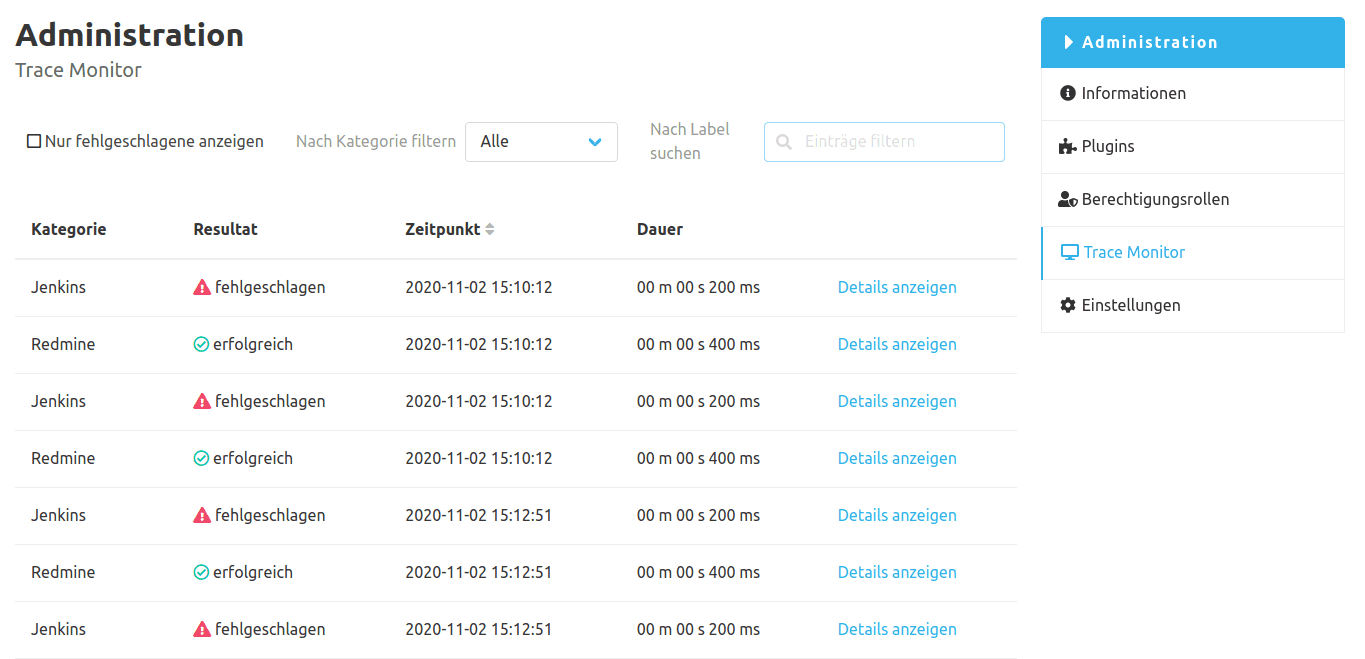Open Einstellungen via the gear icon
Viewport: 1365px width, 659px height.
1068,305
